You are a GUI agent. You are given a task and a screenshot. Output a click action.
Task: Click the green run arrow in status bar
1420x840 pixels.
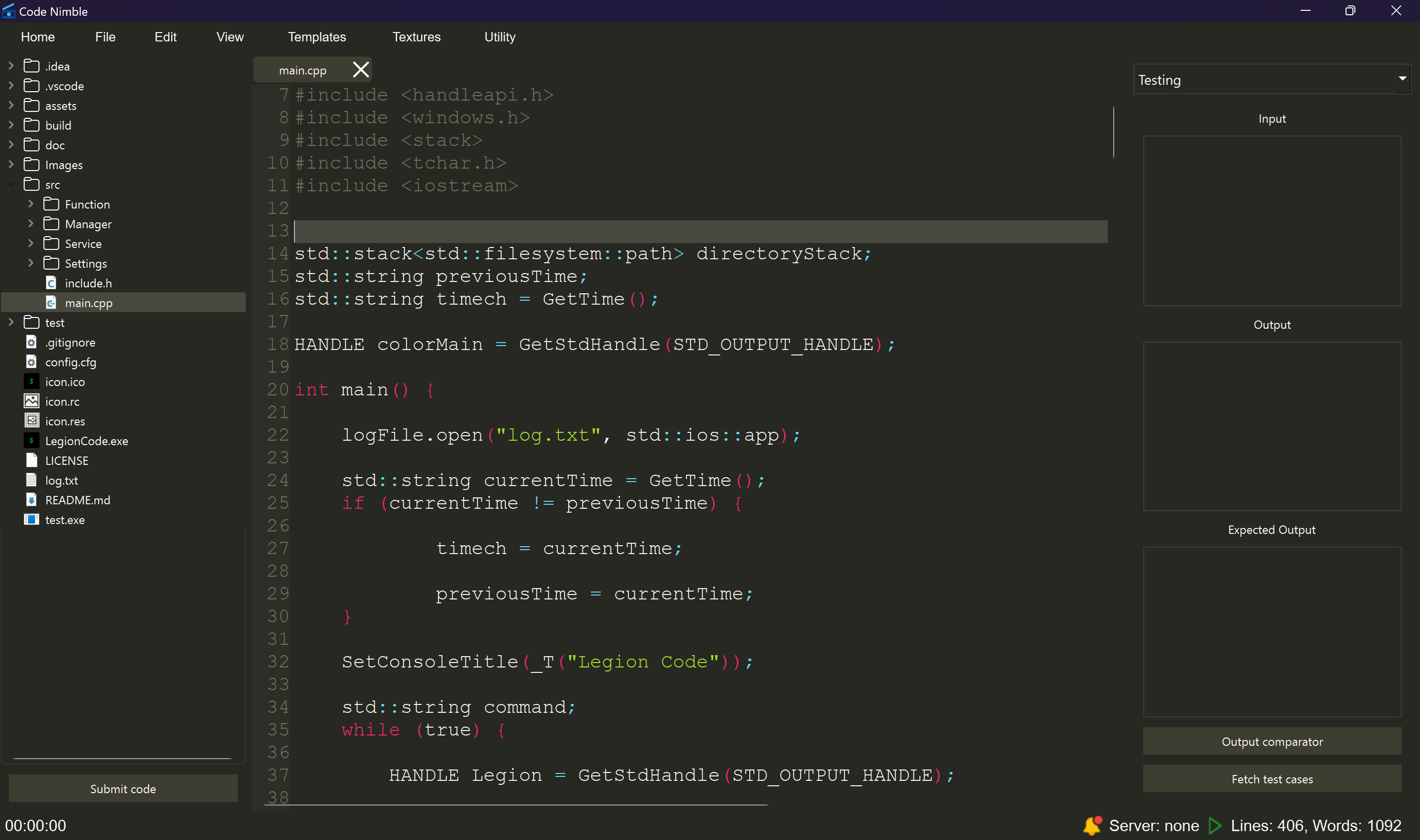click(x=1214, y=825)
